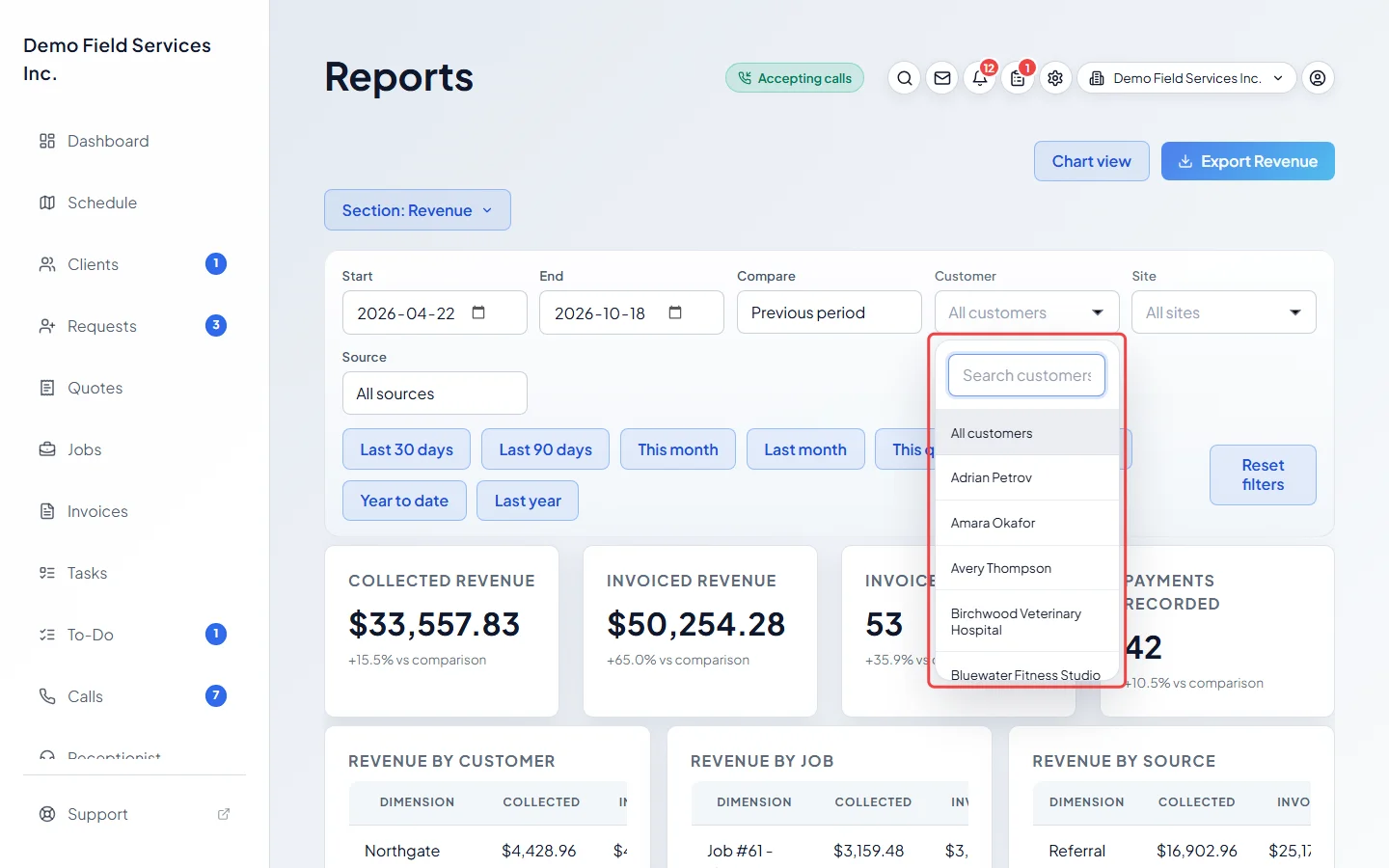Apply the Last year preset
The width and height of the screenshot is (1389, 868).
click(x=528, y=501)
